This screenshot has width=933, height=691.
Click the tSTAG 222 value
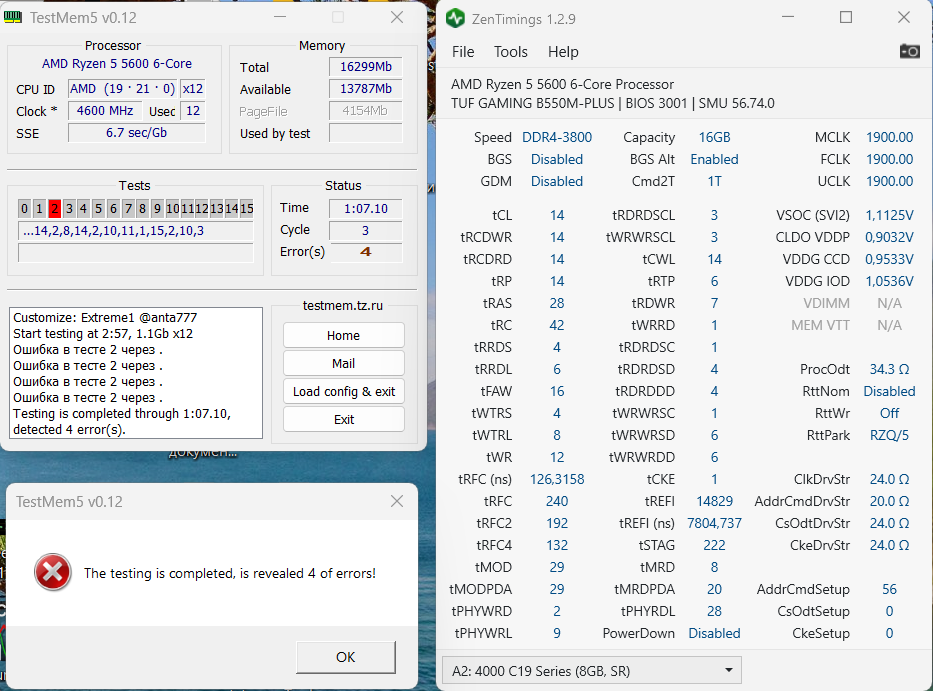(x=714, y=546)
